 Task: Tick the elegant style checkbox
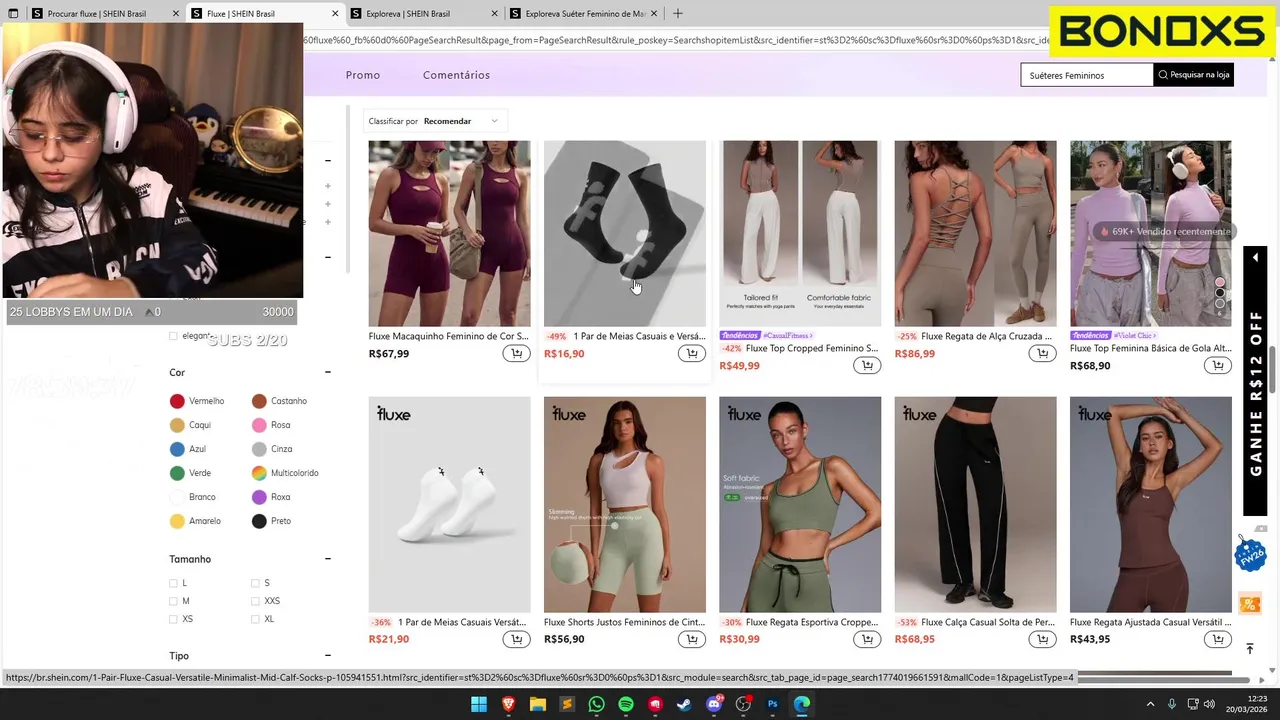(173, 336)
